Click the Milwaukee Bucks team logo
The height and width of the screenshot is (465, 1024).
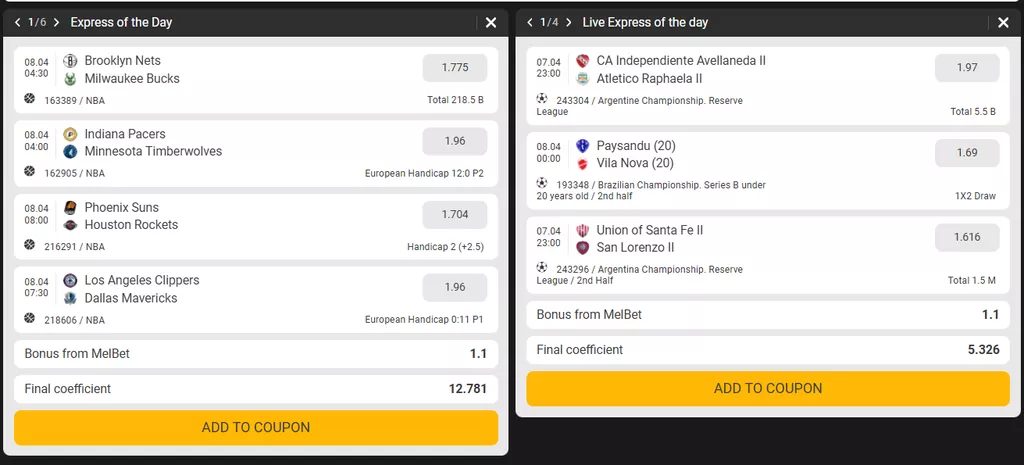click(71, 79)
